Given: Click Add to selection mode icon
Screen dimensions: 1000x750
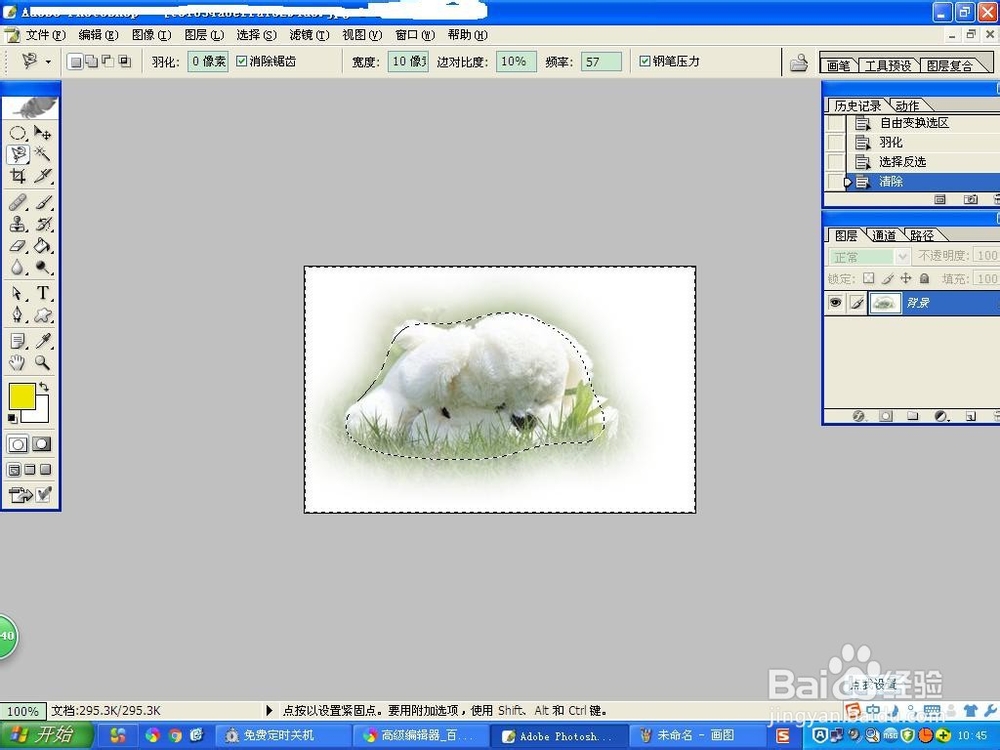Looking at the screenshot, I should point(92,61).
